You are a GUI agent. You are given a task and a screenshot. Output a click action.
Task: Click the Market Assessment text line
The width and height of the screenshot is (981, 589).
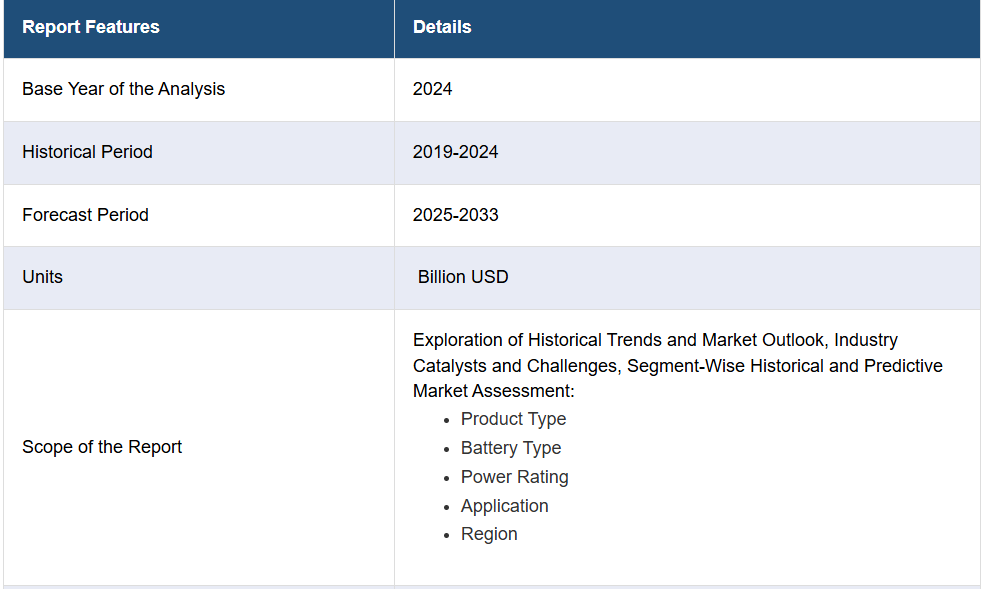[x=494, y=391]
